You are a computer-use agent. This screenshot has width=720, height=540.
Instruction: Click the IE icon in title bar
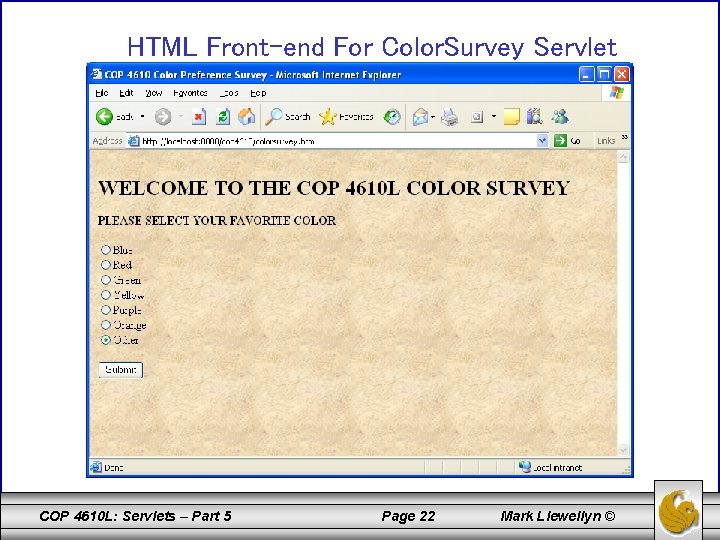point(96,74)
